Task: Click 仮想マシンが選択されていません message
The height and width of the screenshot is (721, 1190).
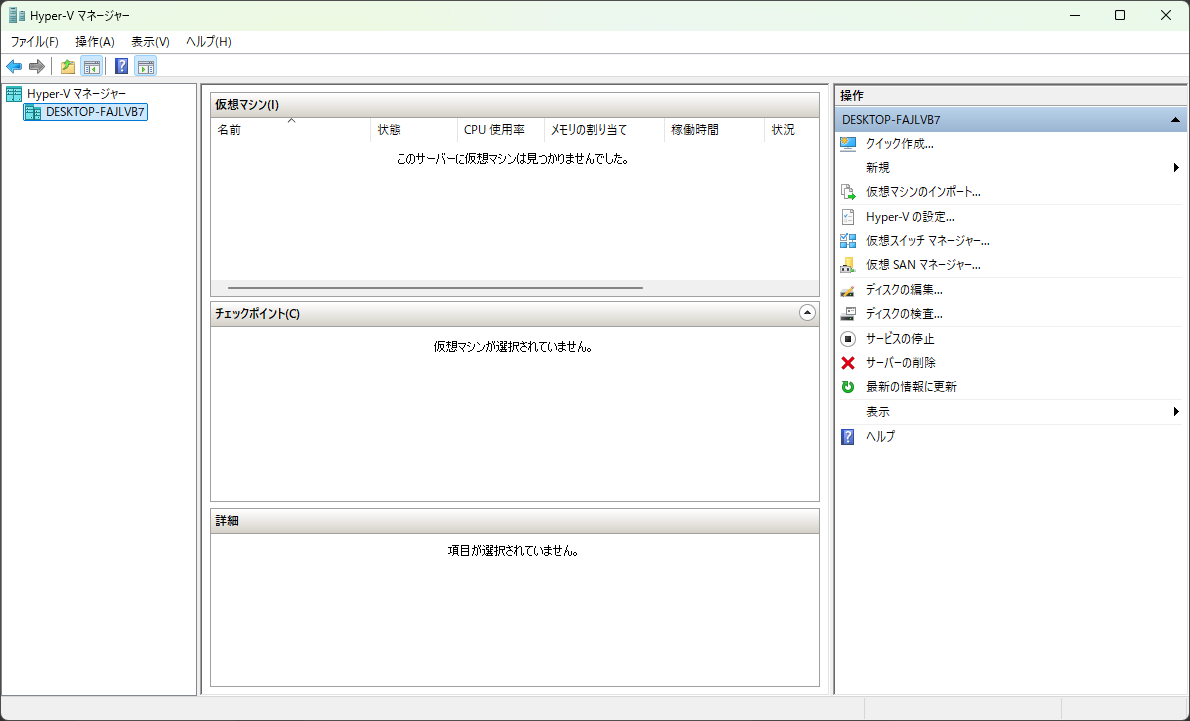Action: click(513, 347)
